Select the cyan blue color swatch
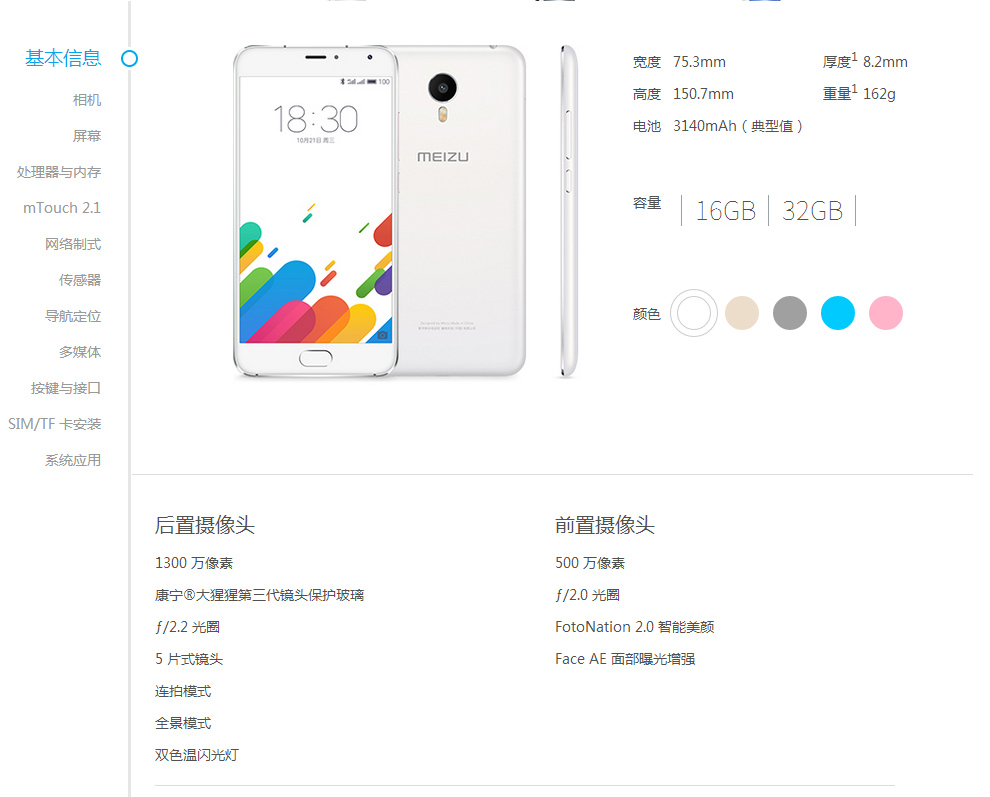 pyautogui.click(x=838, y=313)
